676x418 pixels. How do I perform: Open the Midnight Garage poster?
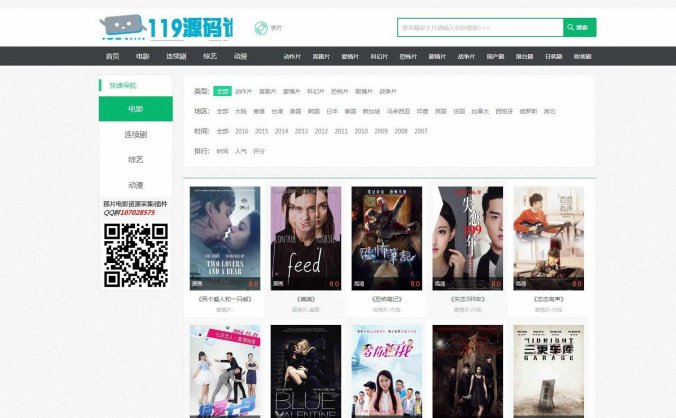(548, 370)
